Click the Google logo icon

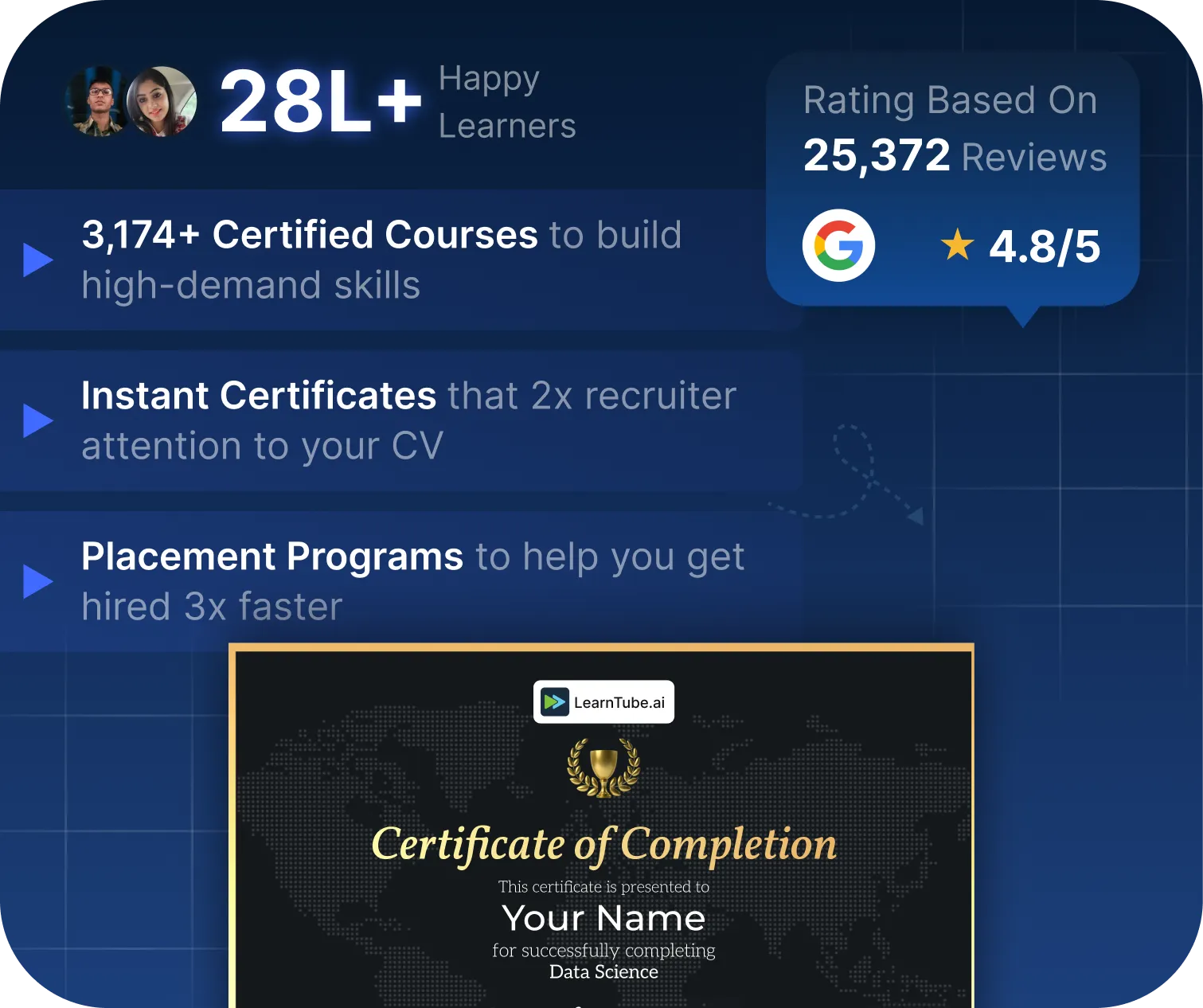[838, 245]
